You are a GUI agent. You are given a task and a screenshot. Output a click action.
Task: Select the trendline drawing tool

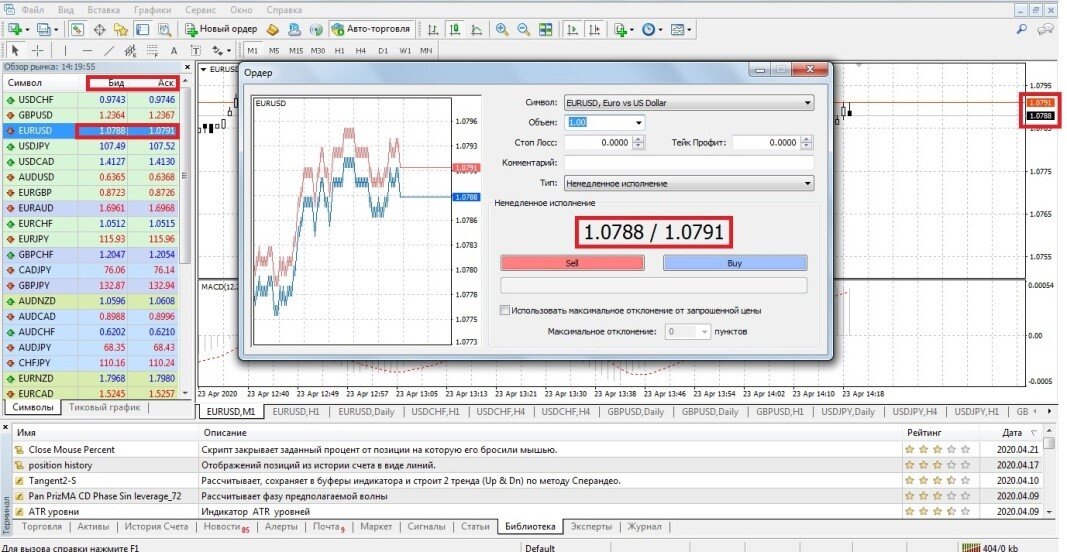[x=109, y=50]
